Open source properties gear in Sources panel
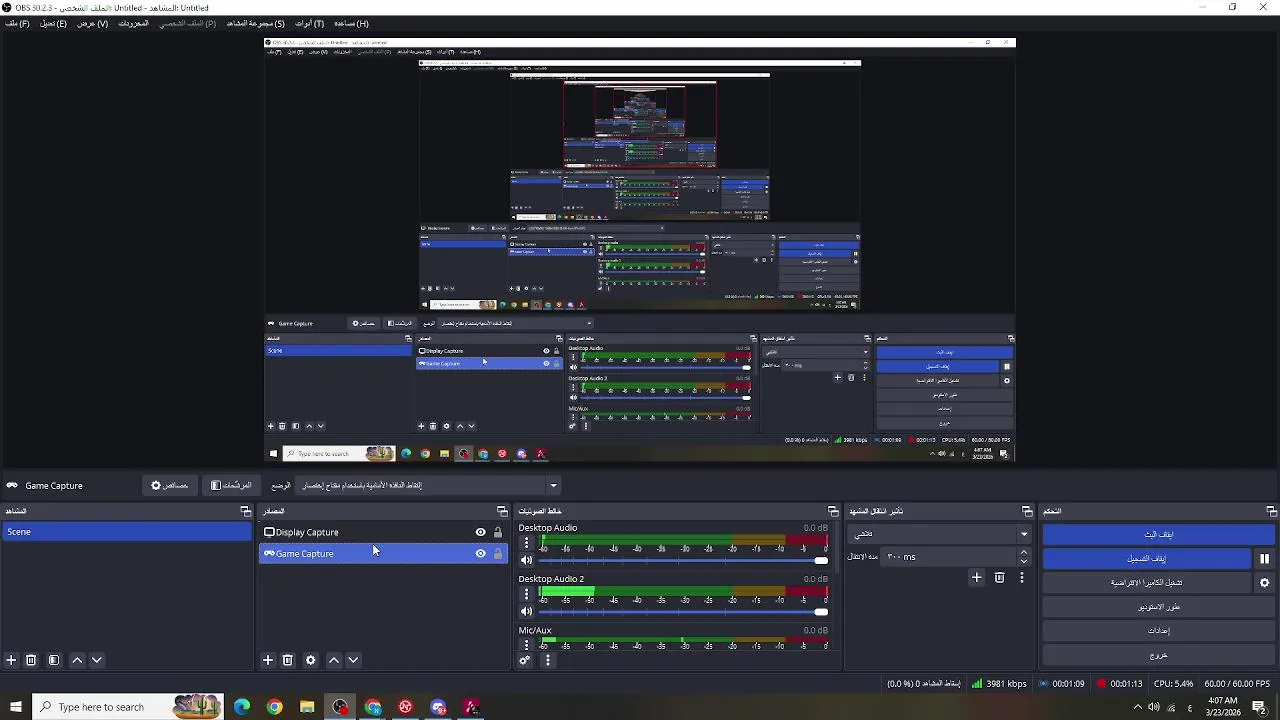 [x=311, y=660]
